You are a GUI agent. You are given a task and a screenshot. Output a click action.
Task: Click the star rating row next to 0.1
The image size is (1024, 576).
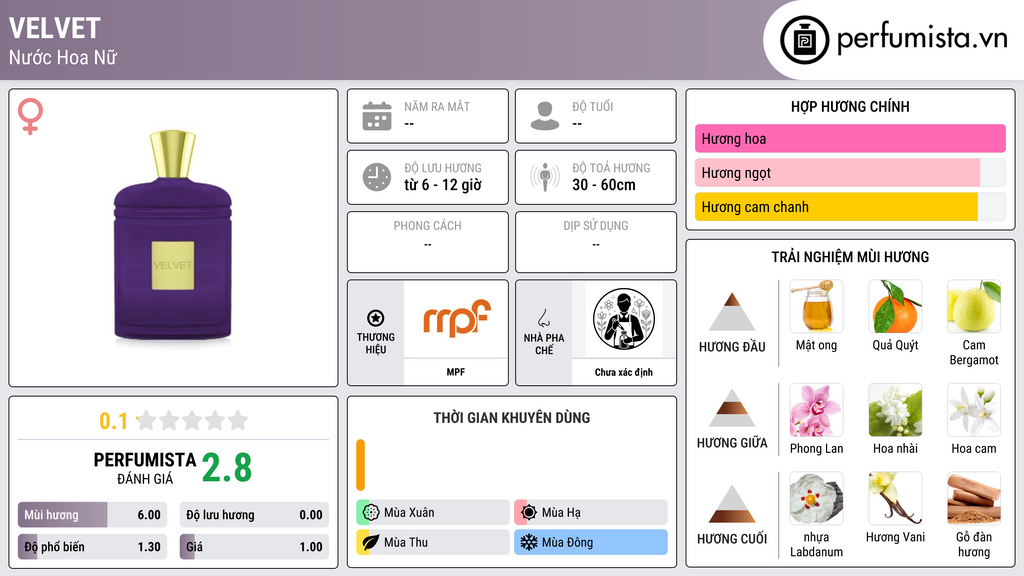click(x=193, y=420)
